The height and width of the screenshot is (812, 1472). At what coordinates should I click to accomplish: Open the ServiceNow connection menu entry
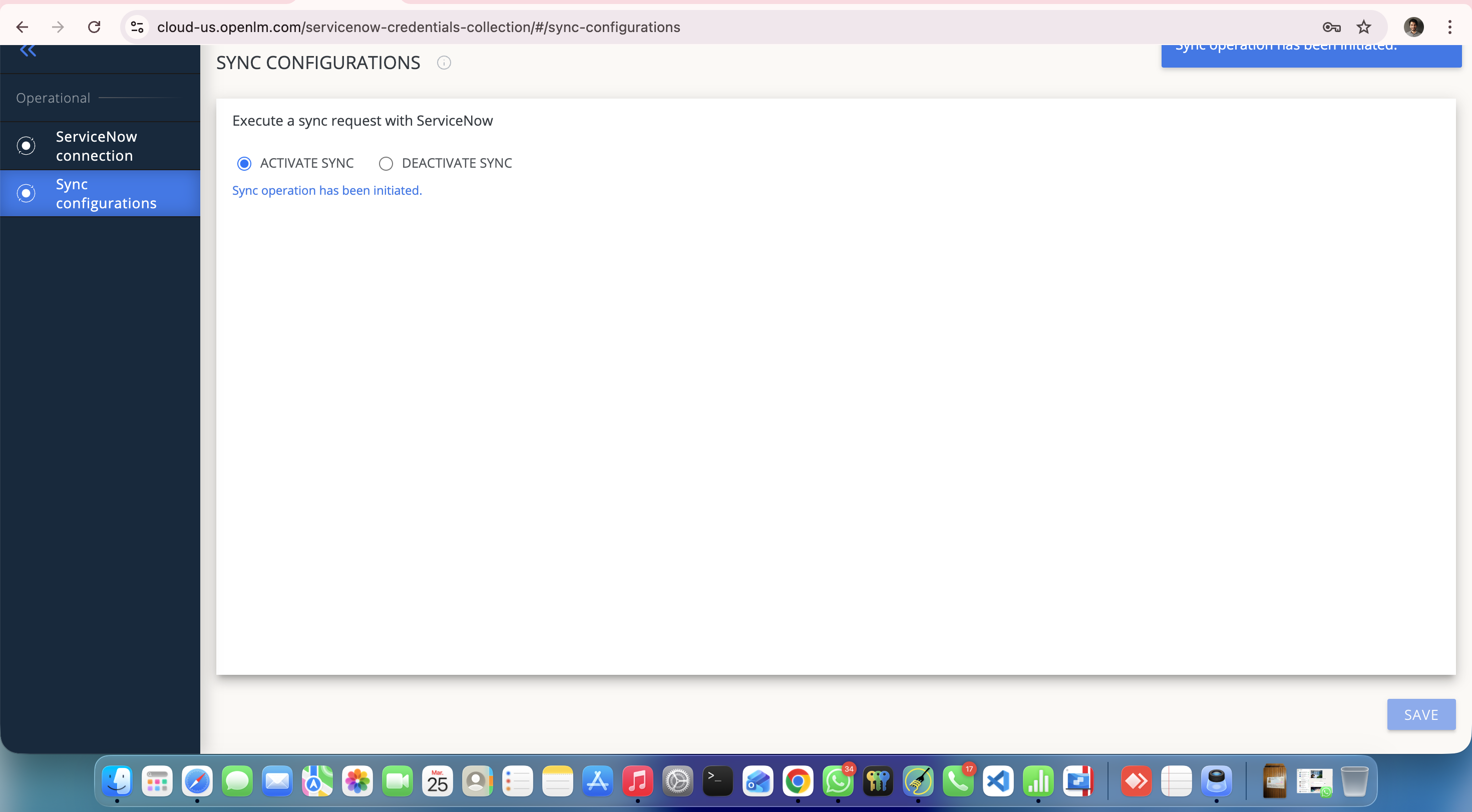pos(97,146)
